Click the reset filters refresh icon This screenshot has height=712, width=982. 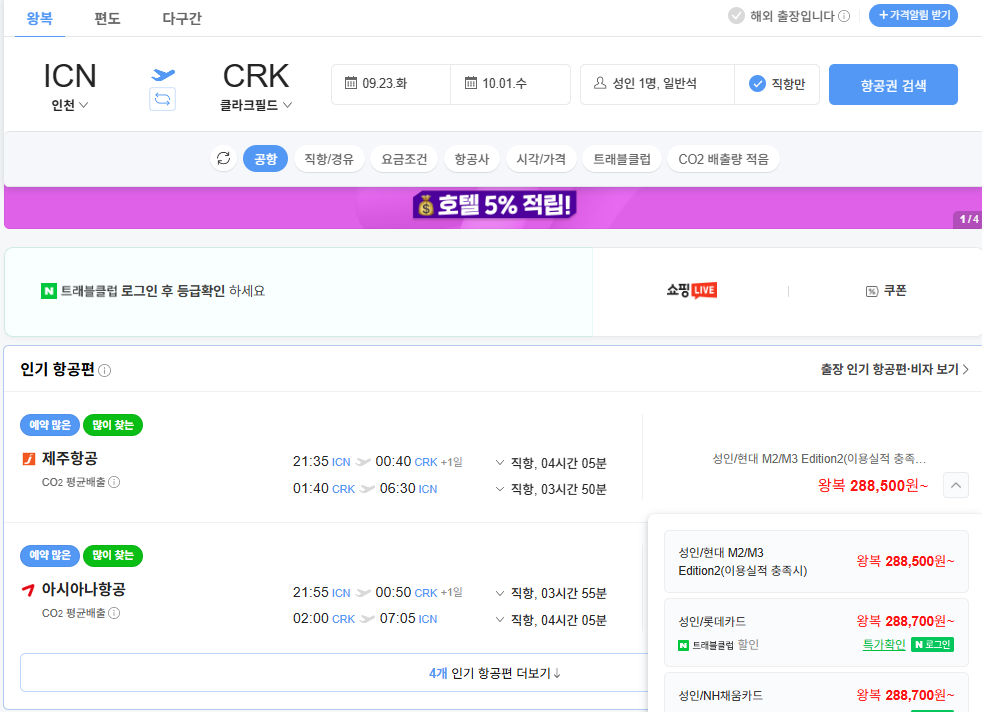point(223,159)
